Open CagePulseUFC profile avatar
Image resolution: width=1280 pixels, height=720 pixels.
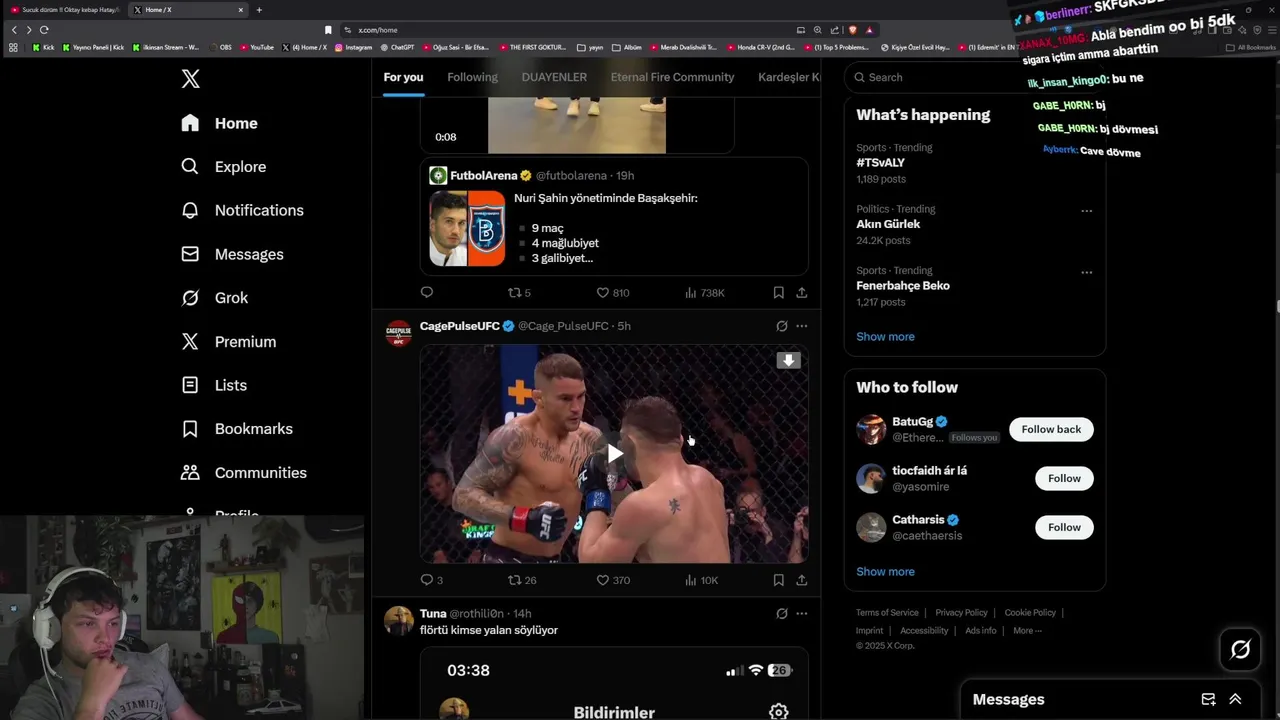(399, 334)
